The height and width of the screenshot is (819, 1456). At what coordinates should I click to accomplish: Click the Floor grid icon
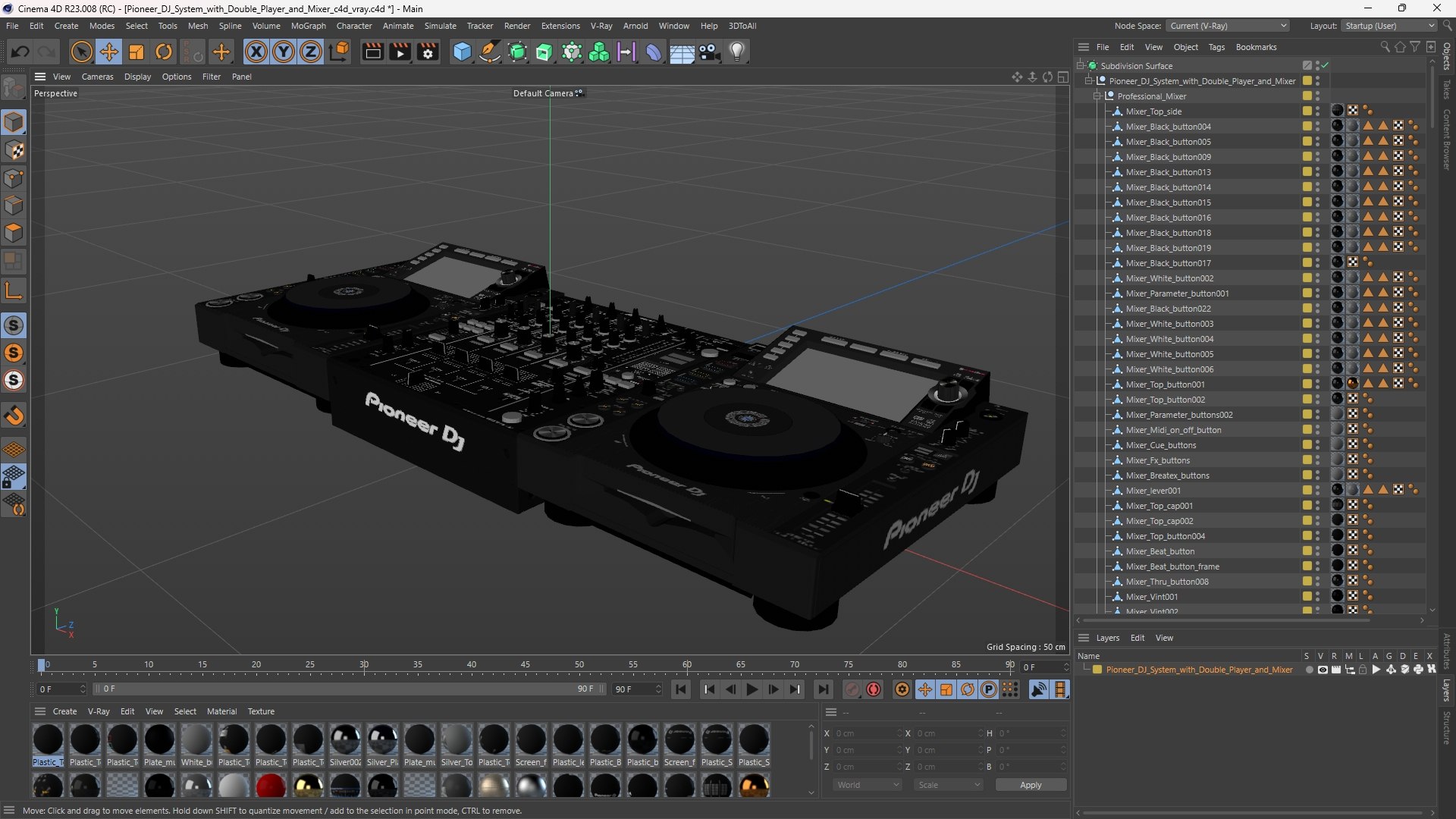coord(682,52)
